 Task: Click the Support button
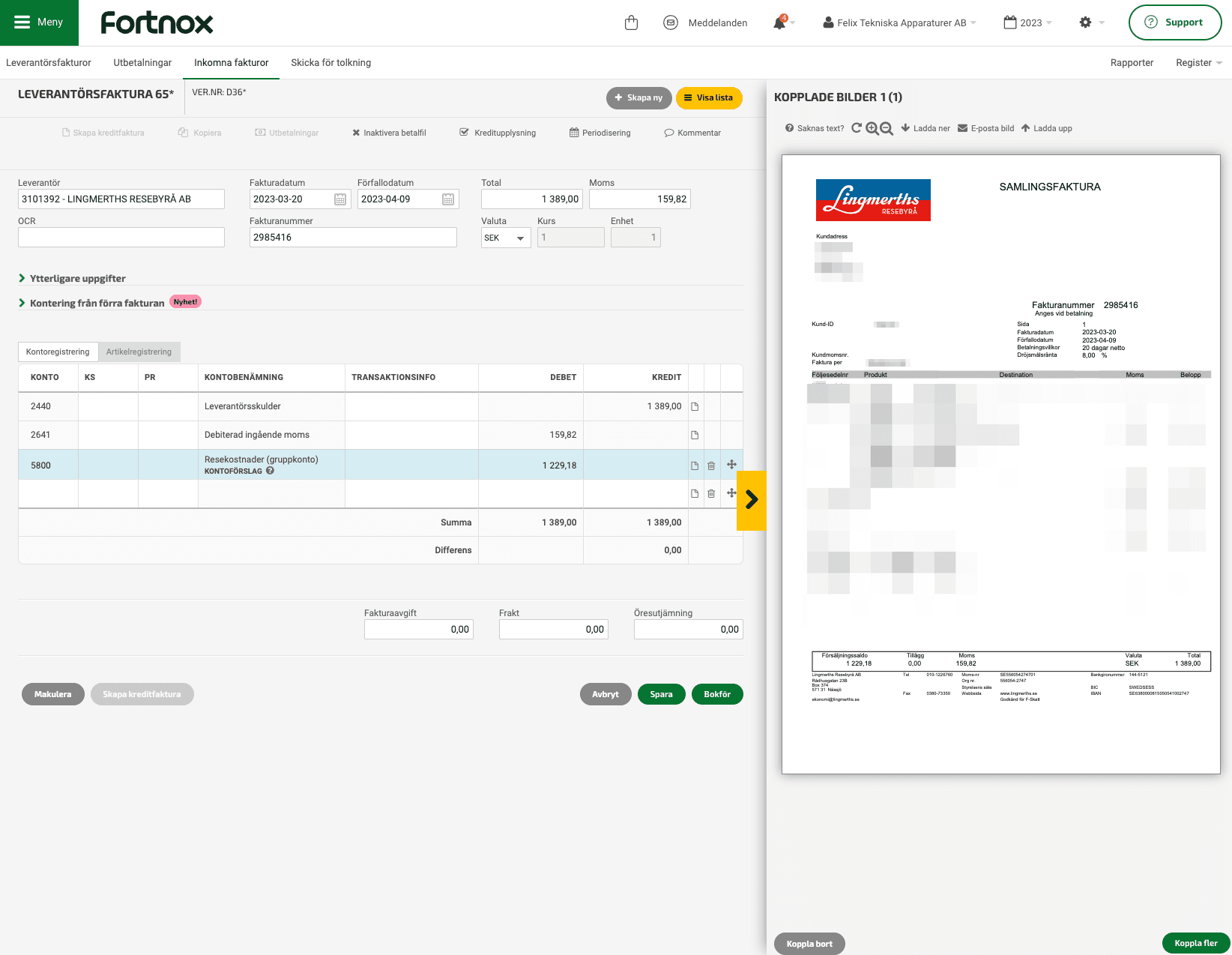click(1175, 22)
